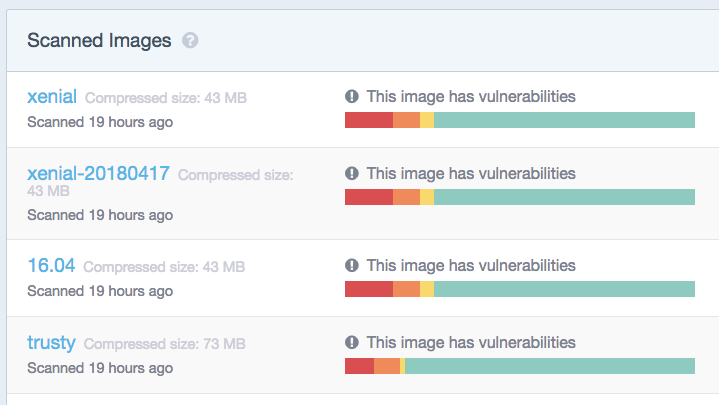Click green segment of 16.04 vulnerability bar
The width and height of the screenshot is (719, 405).
tap(564, 289)
